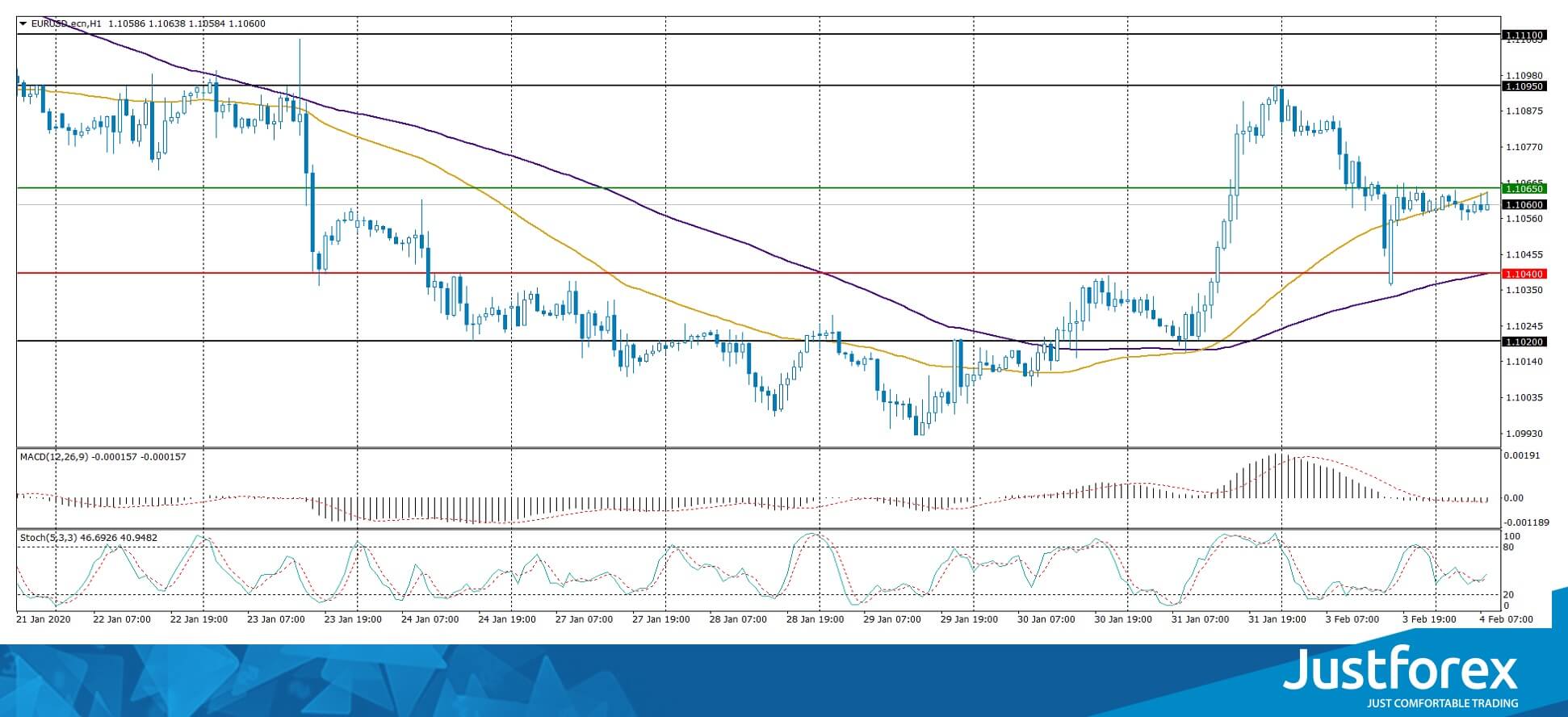Click price scale value 1.09930

coord(1524,434)
